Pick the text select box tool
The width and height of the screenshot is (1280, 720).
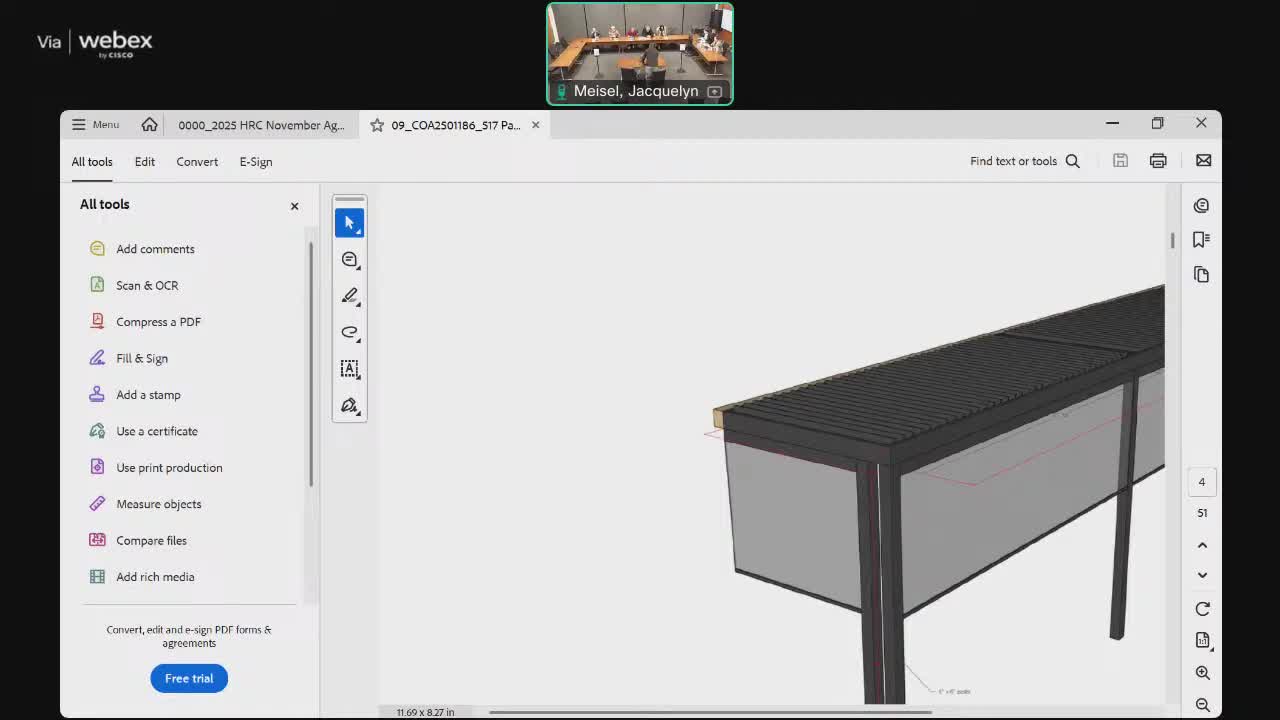[x=349, y=369]
